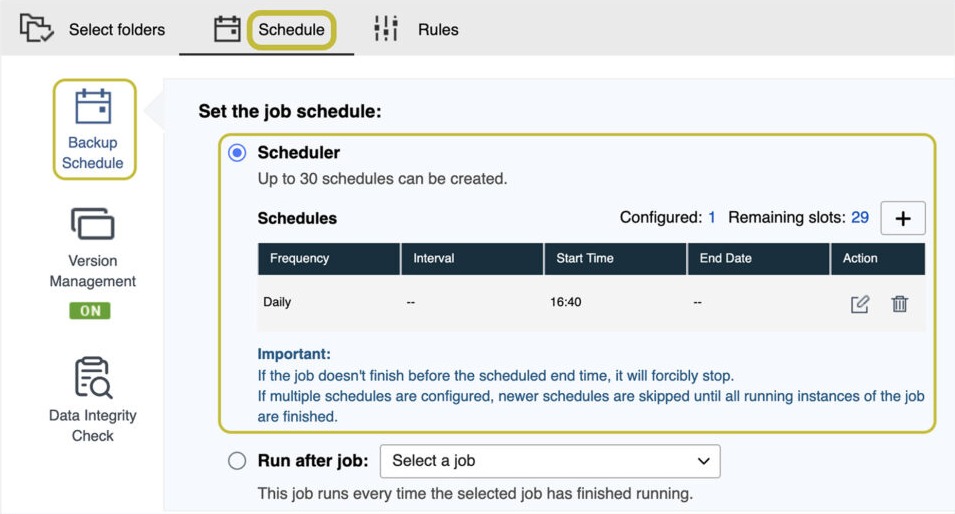Image resolution: width=955 pixels, height=514 pixels.
Task: Edit the Daily schedule entry
Action: pos(859,303)
